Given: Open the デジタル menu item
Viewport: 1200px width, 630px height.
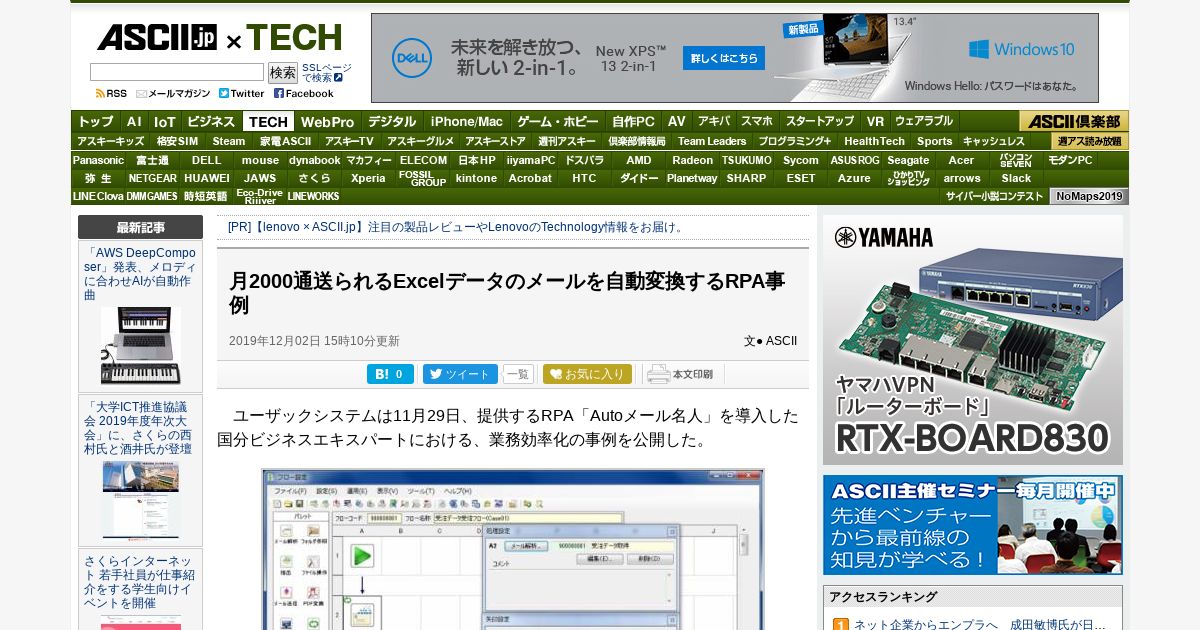Looking at the screenshot, I should point(392,121).
